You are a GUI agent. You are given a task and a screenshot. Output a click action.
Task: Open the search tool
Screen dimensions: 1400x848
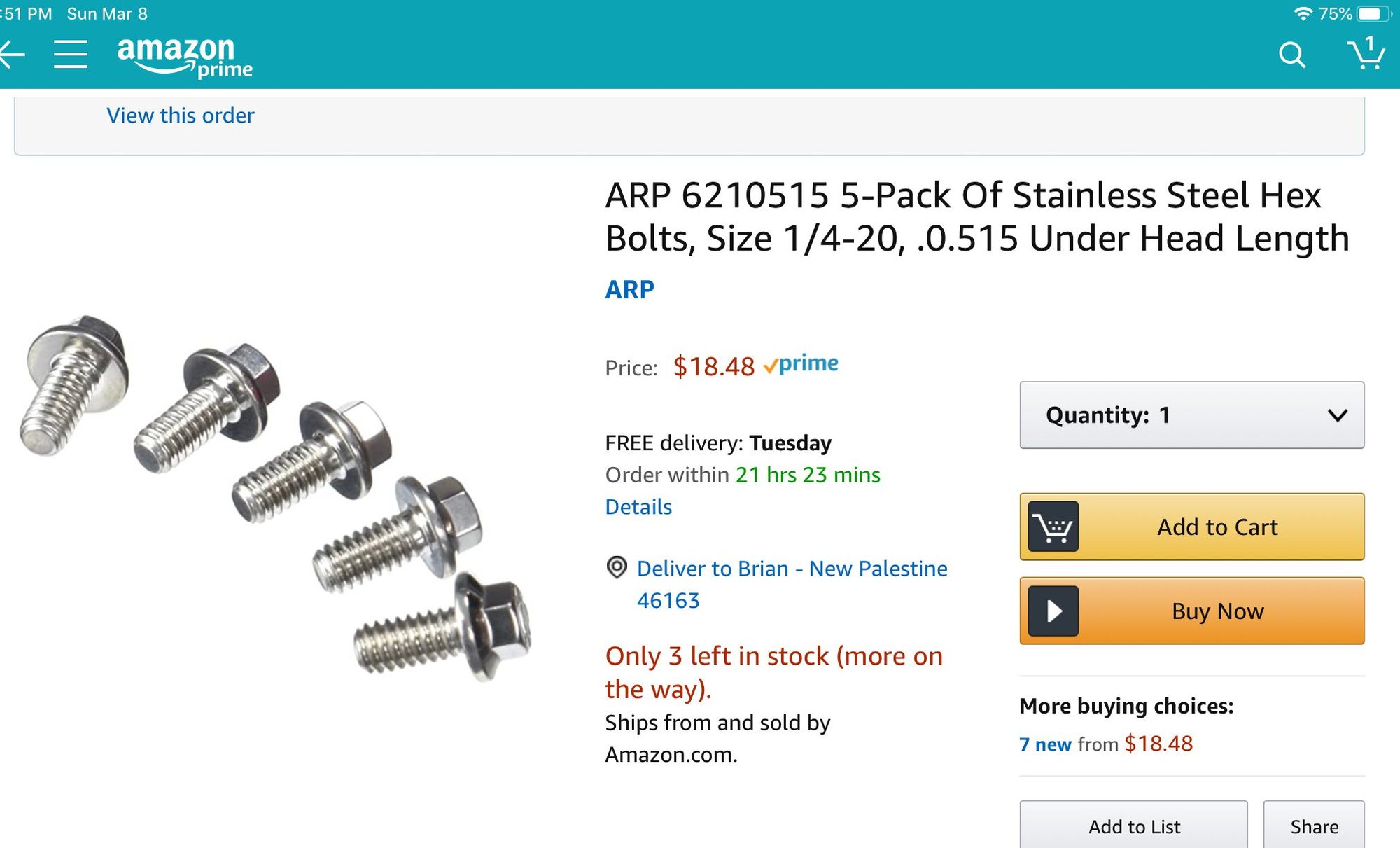[x=1292, y=54]
